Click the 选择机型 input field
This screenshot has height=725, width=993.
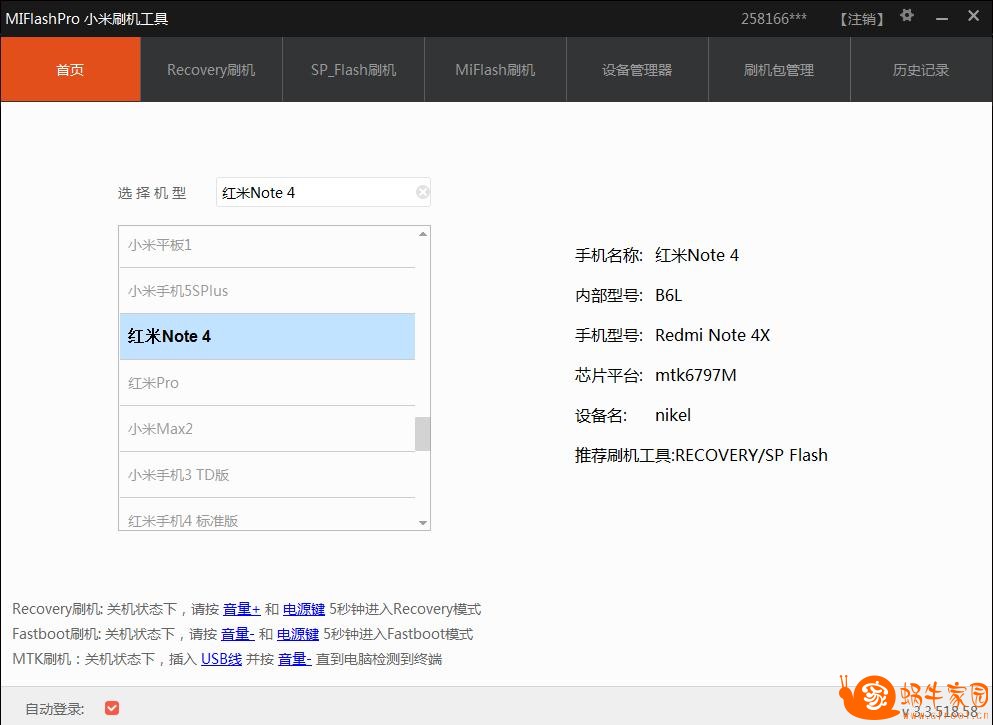click(323, 192)
